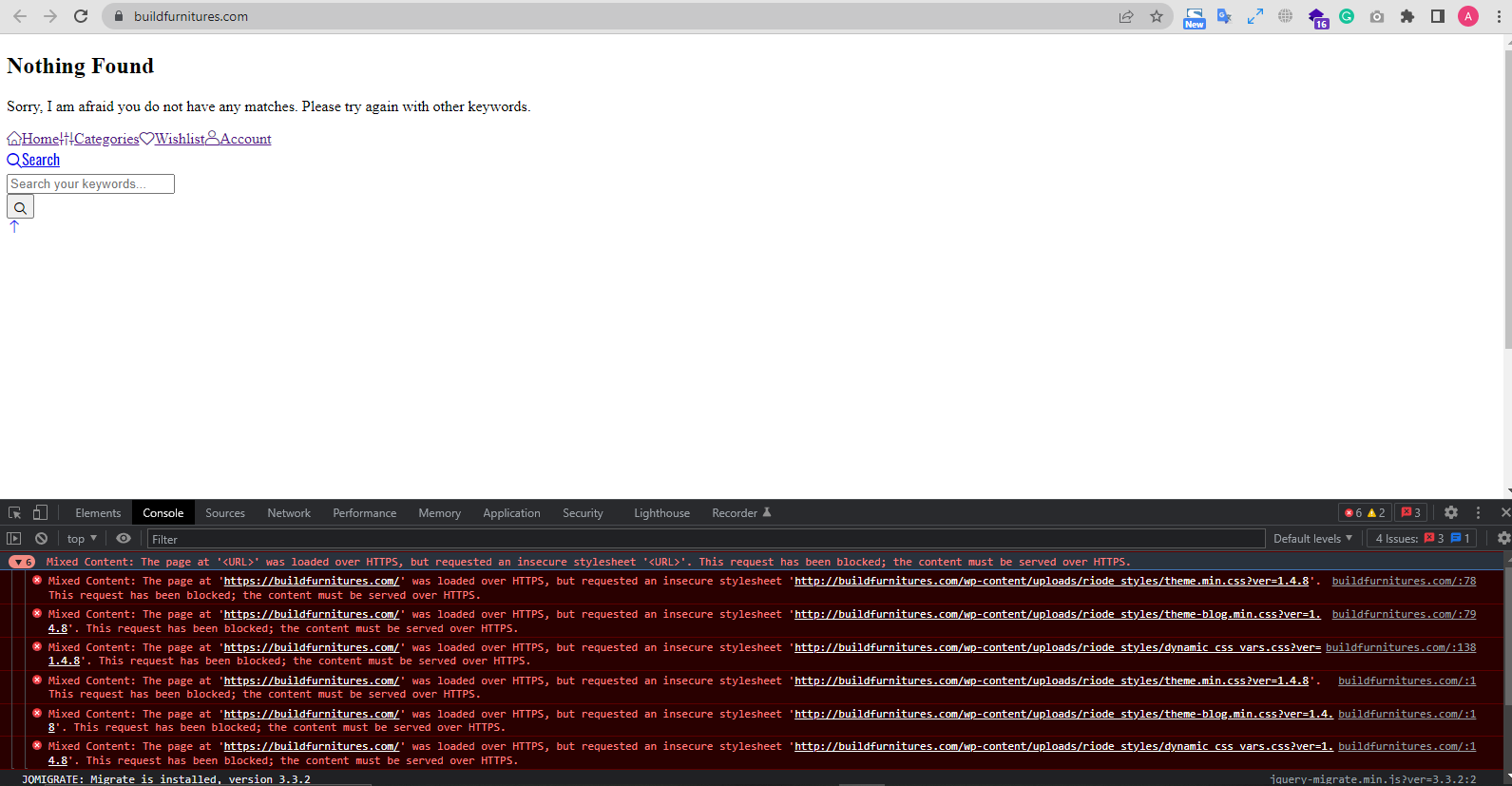The width and height of the screenshot is (1512, 786).
Task: Switch to the Security tab
Action: tap(583, 512)
